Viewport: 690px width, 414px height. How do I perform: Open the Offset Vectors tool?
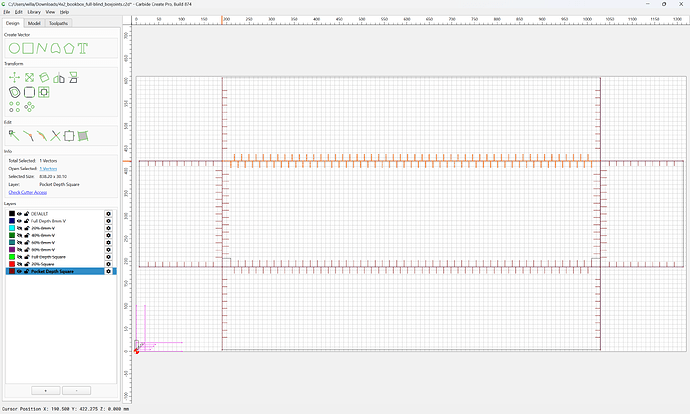click(15, 92)
